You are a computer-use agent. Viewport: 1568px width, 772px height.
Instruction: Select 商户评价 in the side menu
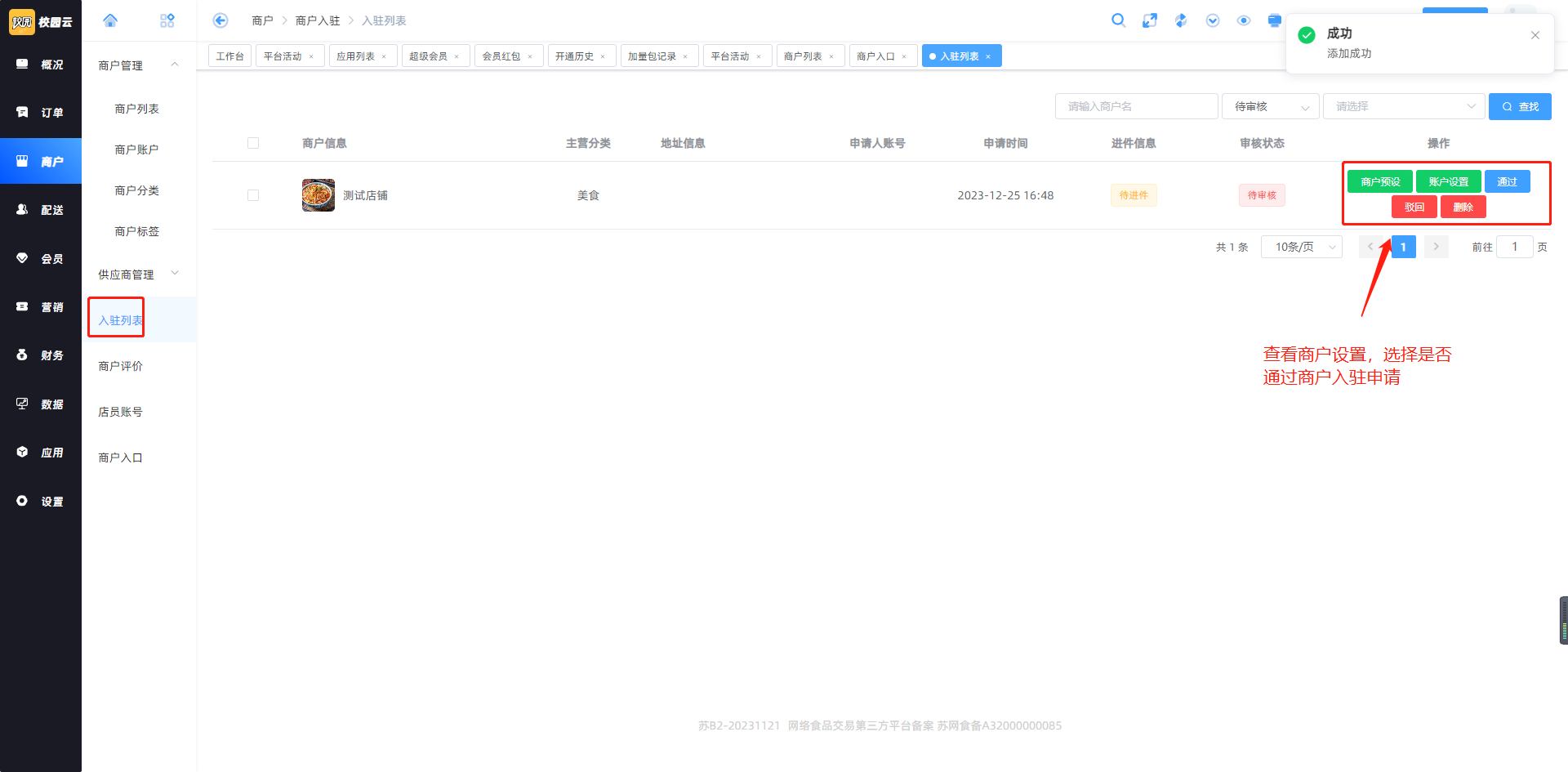pos(121,366)
